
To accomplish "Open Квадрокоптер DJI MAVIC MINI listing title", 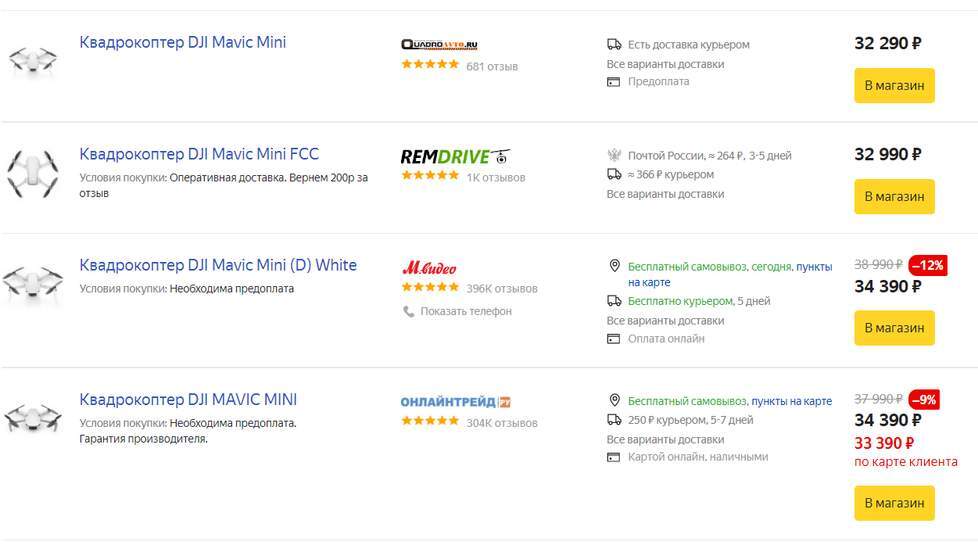I will [188, 399].
